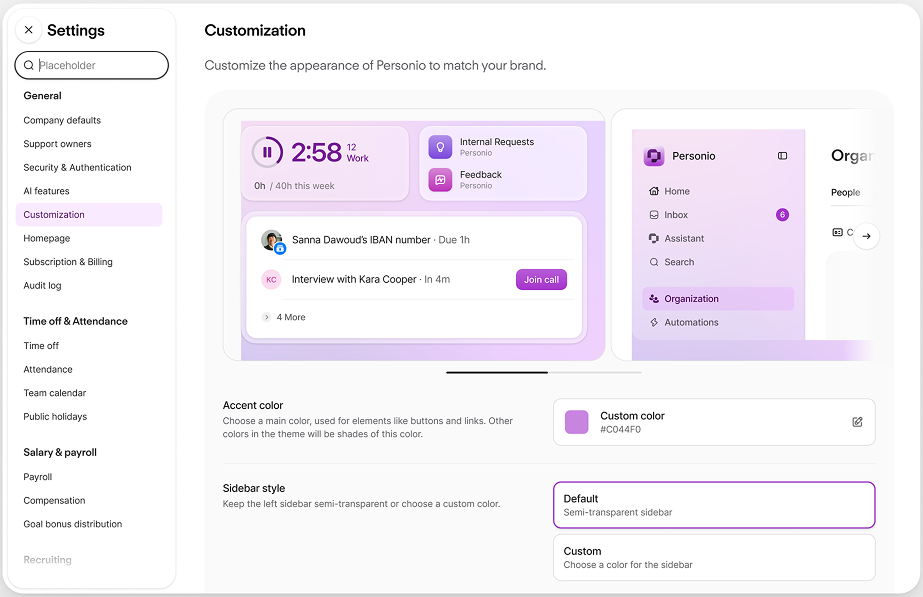Select the Custom sidebar color option

(713, 557)
